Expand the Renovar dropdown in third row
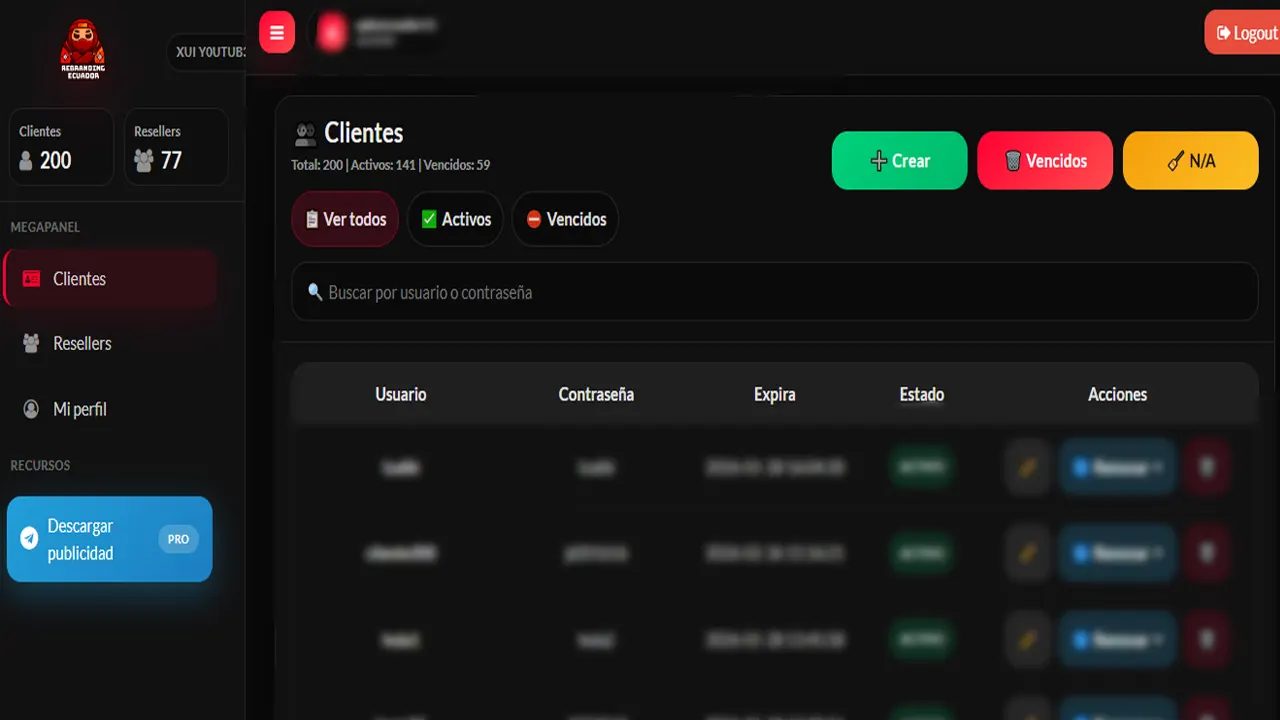The height and width of the screenshot is (720, 1280). 1117,639
